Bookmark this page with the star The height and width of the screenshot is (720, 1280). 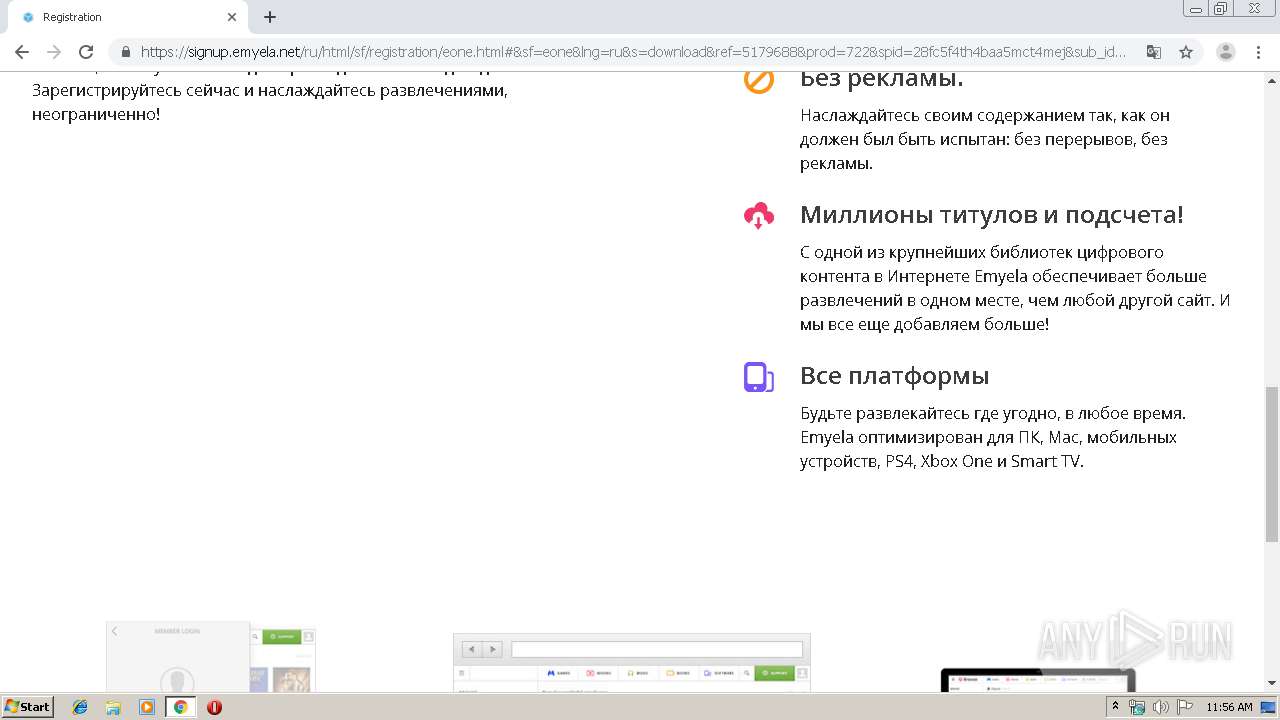click(1186, 52)
